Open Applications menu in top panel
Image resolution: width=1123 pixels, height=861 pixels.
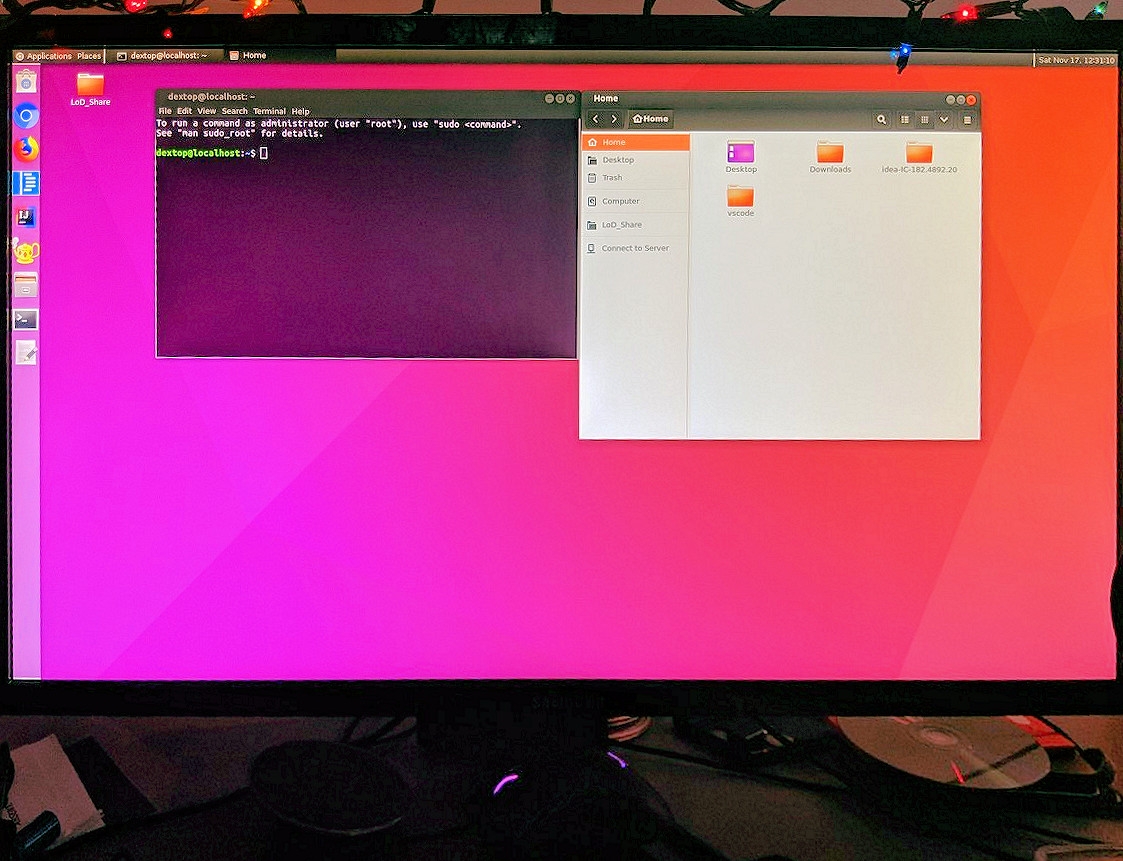click(44, 56)
